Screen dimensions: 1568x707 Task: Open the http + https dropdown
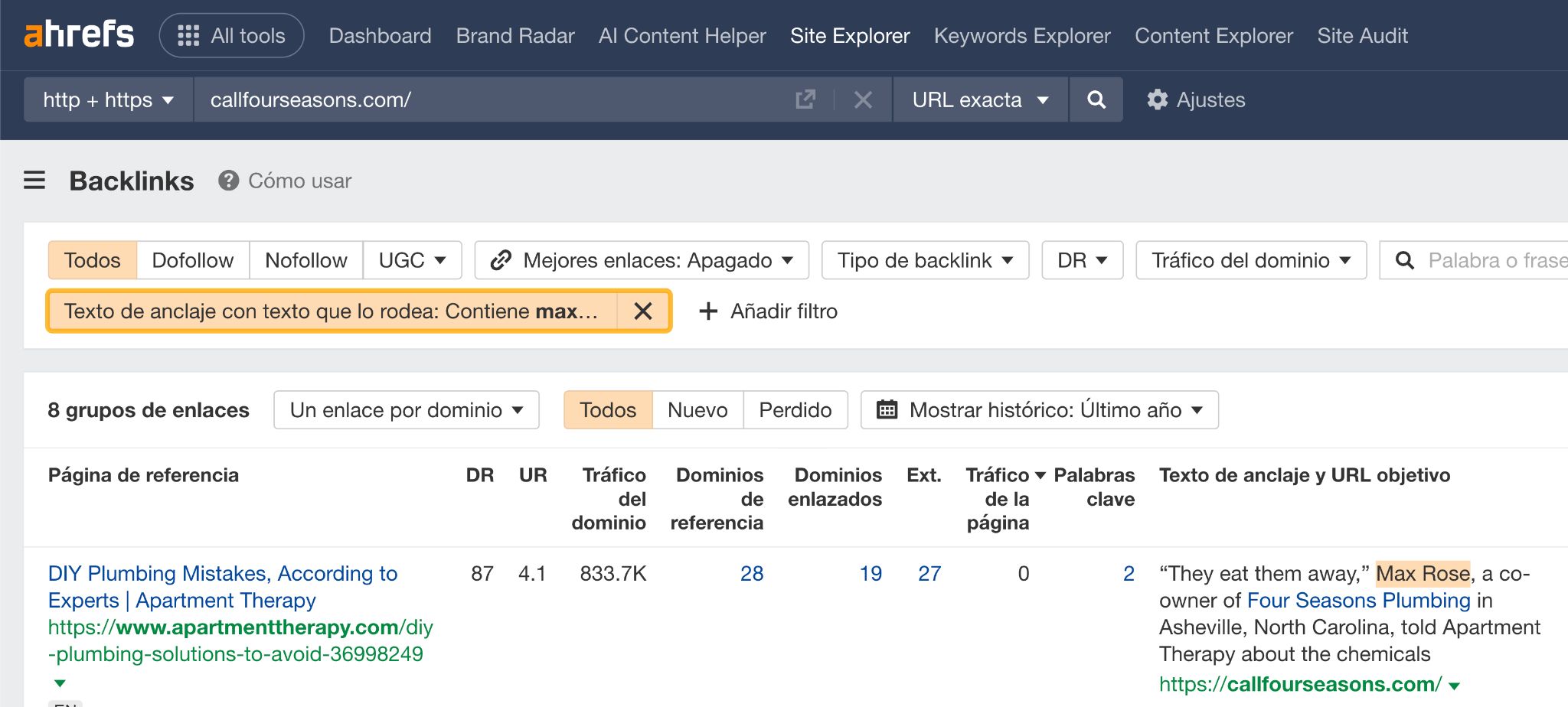coord(107,99)
